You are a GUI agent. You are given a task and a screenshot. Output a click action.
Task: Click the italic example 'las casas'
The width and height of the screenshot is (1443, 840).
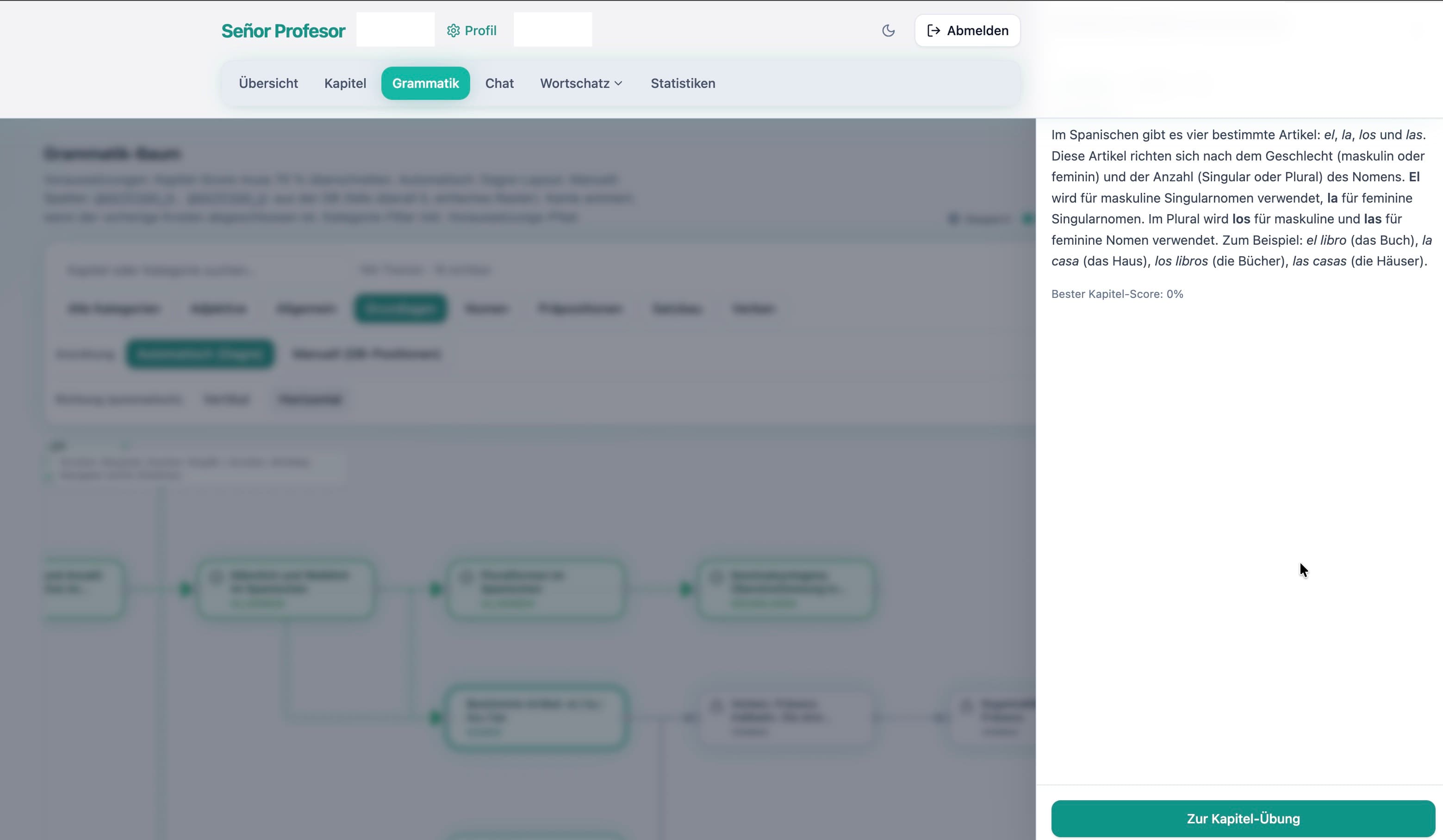coord(1319,261)
